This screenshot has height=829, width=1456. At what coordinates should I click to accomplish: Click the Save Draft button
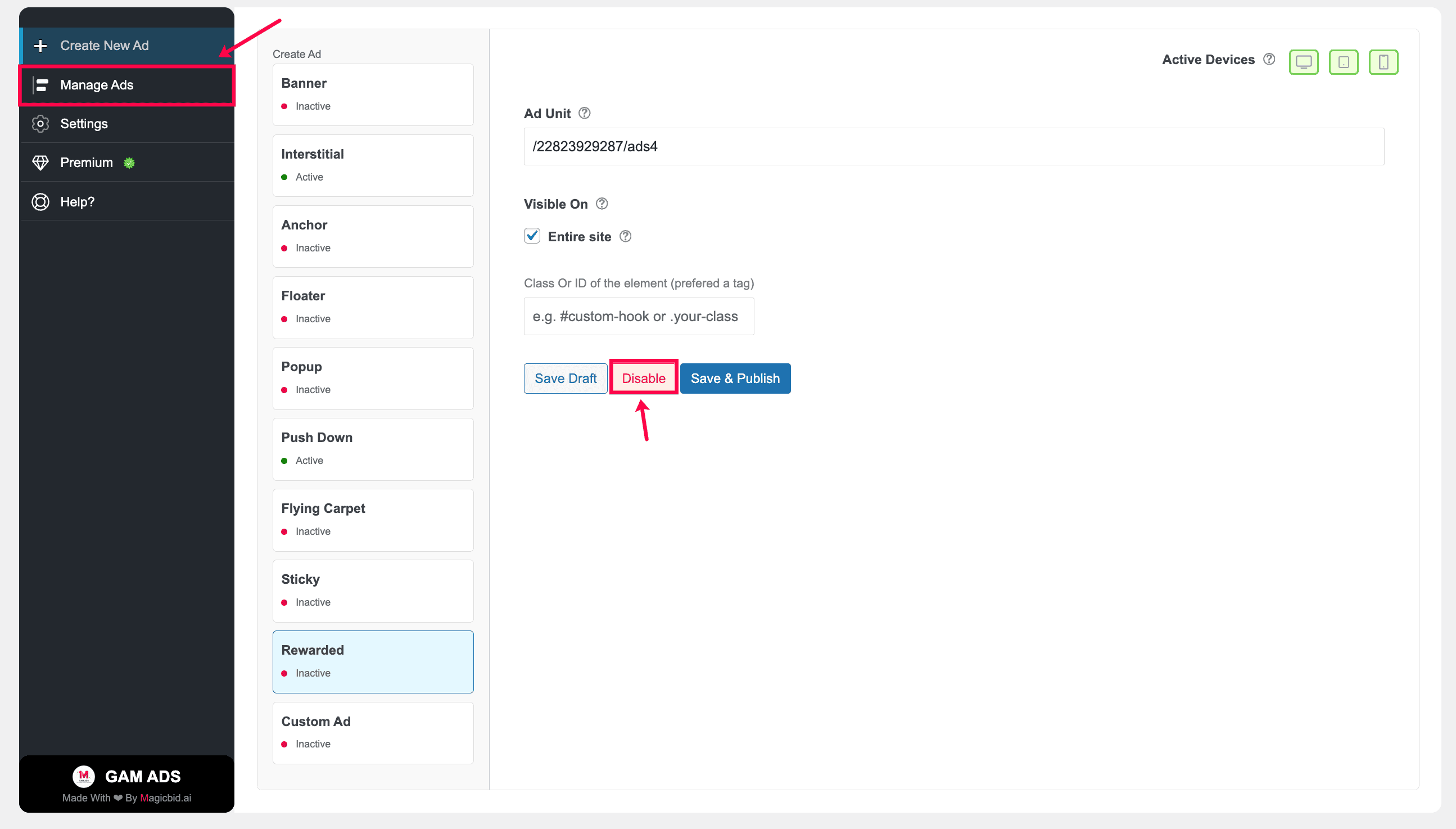(566, 378)
